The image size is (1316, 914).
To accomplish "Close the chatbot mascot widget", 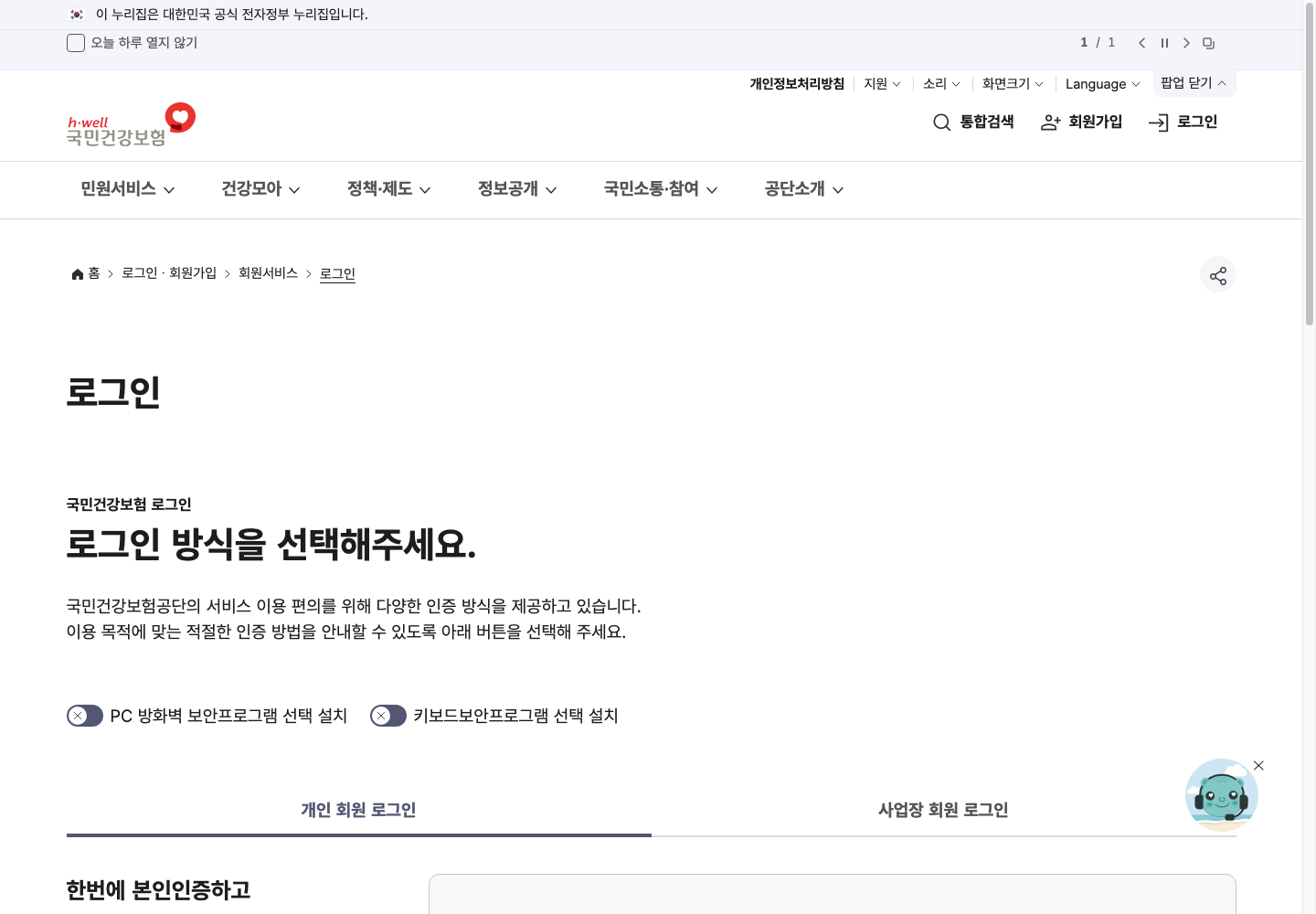I will [x=1258, y=766].
